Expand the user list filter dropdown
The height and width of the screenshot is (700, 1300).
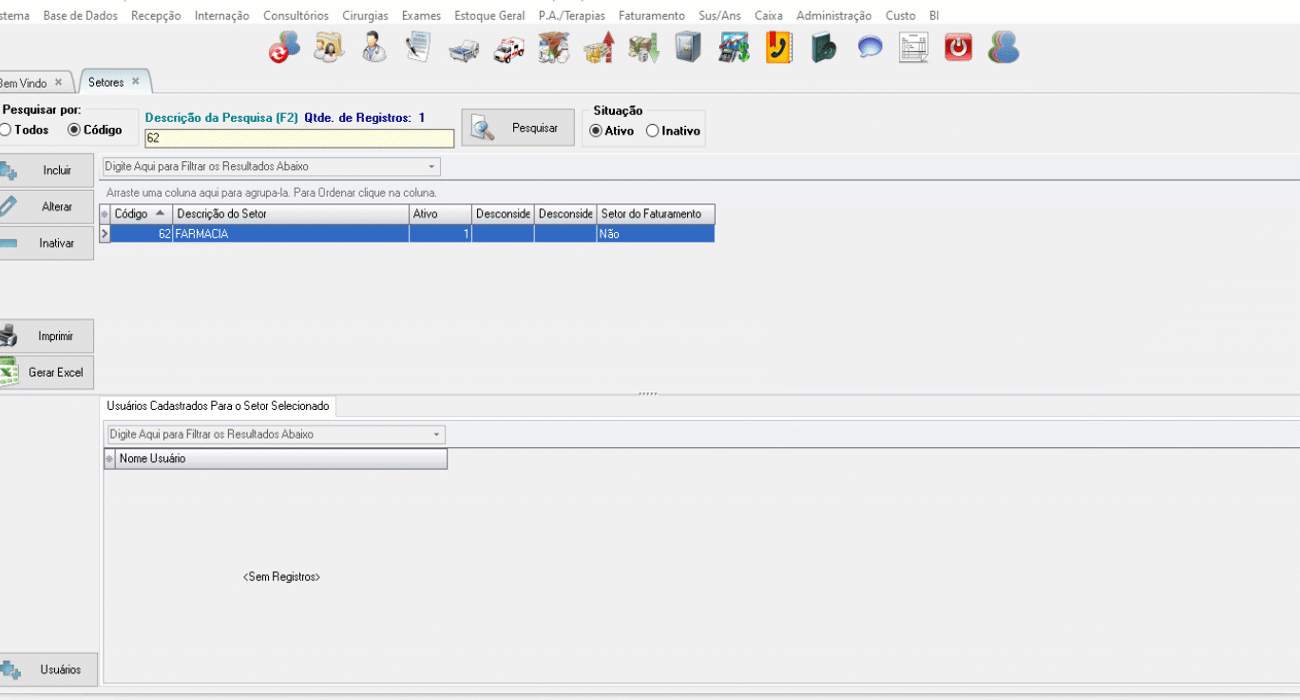click(x=436, y=435)
